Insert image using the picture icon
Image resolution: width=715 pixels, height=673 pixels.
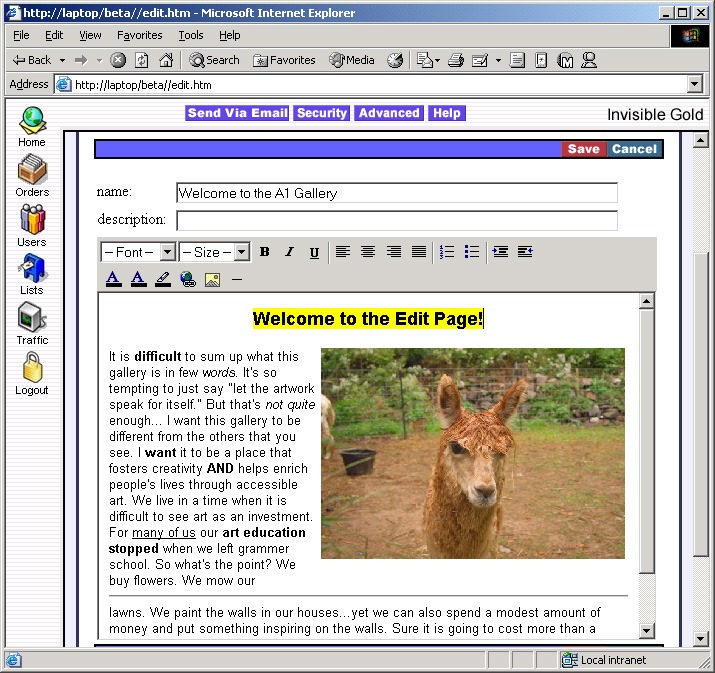click(x=212, y=280)
